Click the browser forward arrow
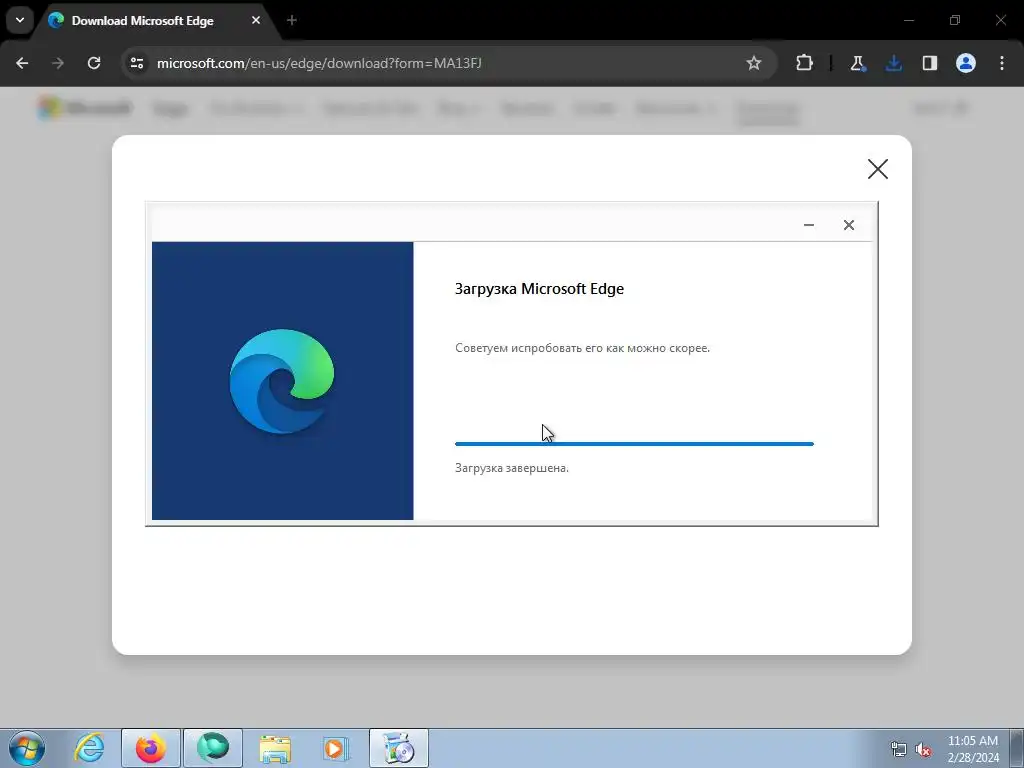This screenshot has width=1024, height=768. 58,63
